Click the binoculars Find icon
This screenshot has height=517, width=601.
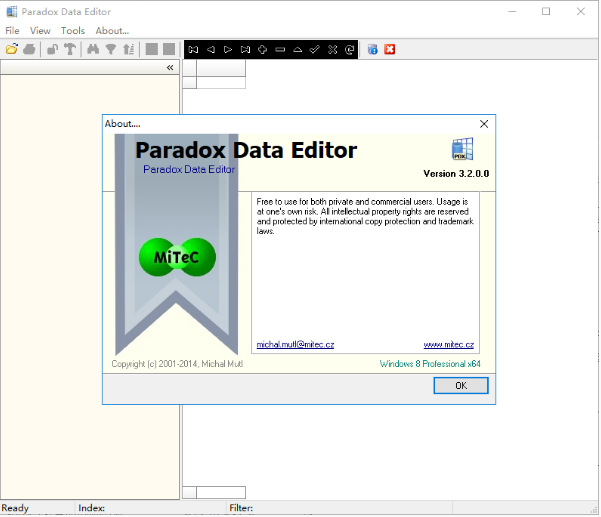coord(93,49)
